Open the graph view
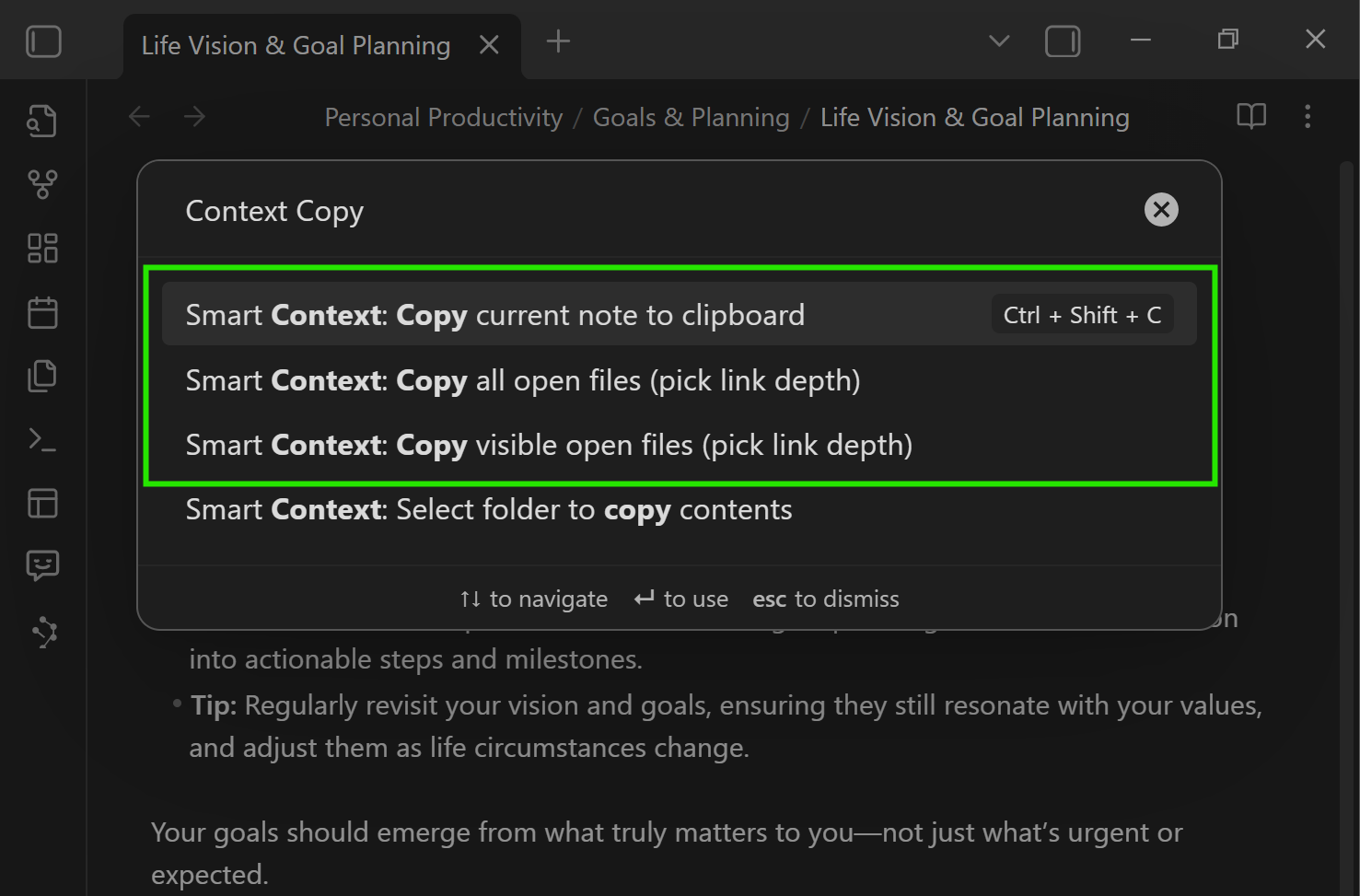 41,183
